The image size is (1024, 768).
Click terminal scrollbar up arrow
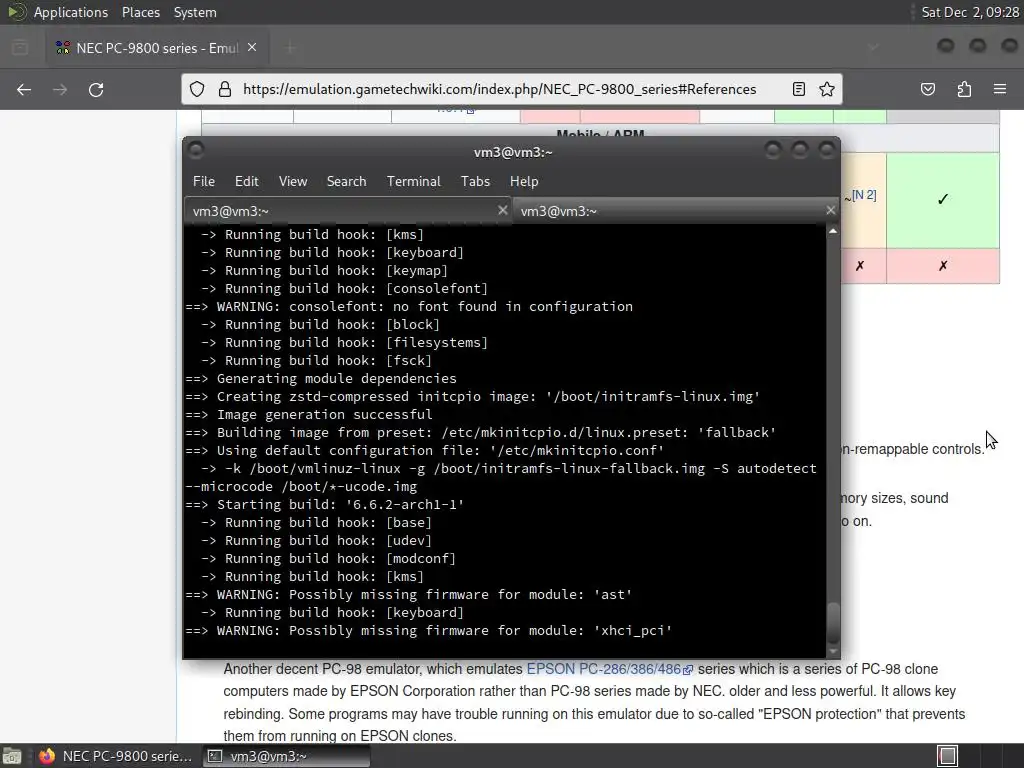coord(833,231)
